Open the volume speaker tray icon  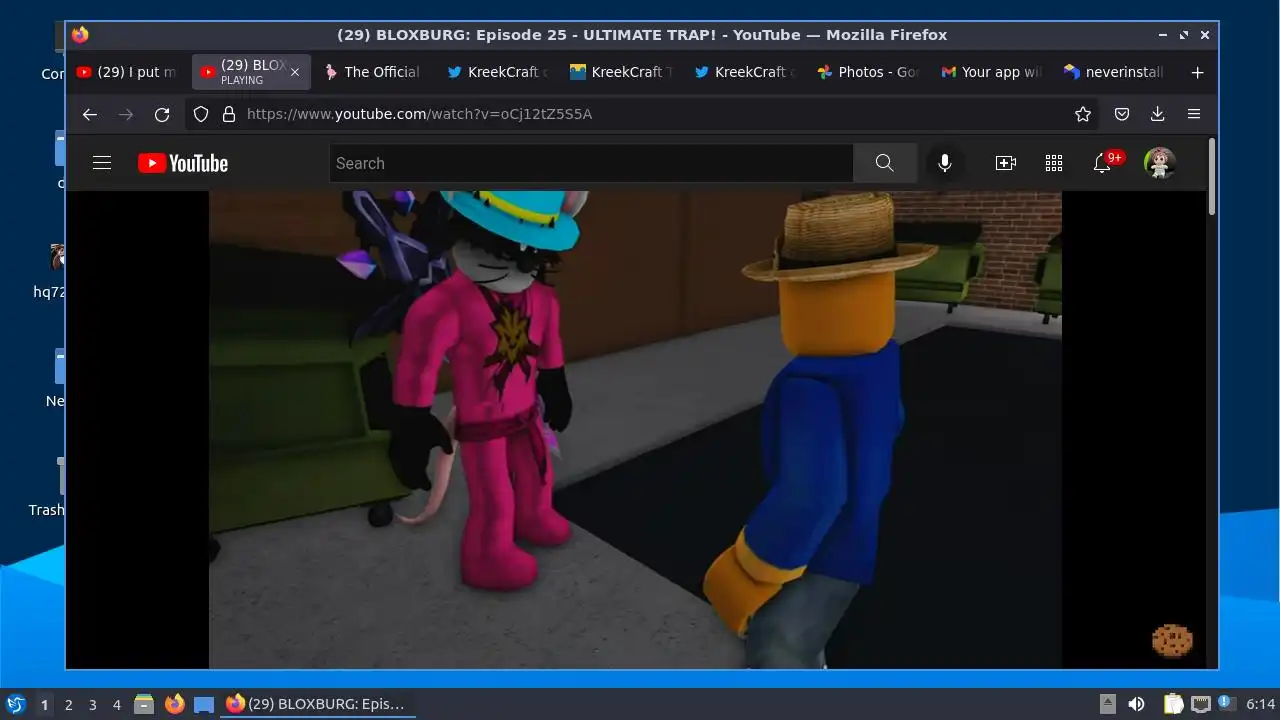click(x=1136, y=704)
